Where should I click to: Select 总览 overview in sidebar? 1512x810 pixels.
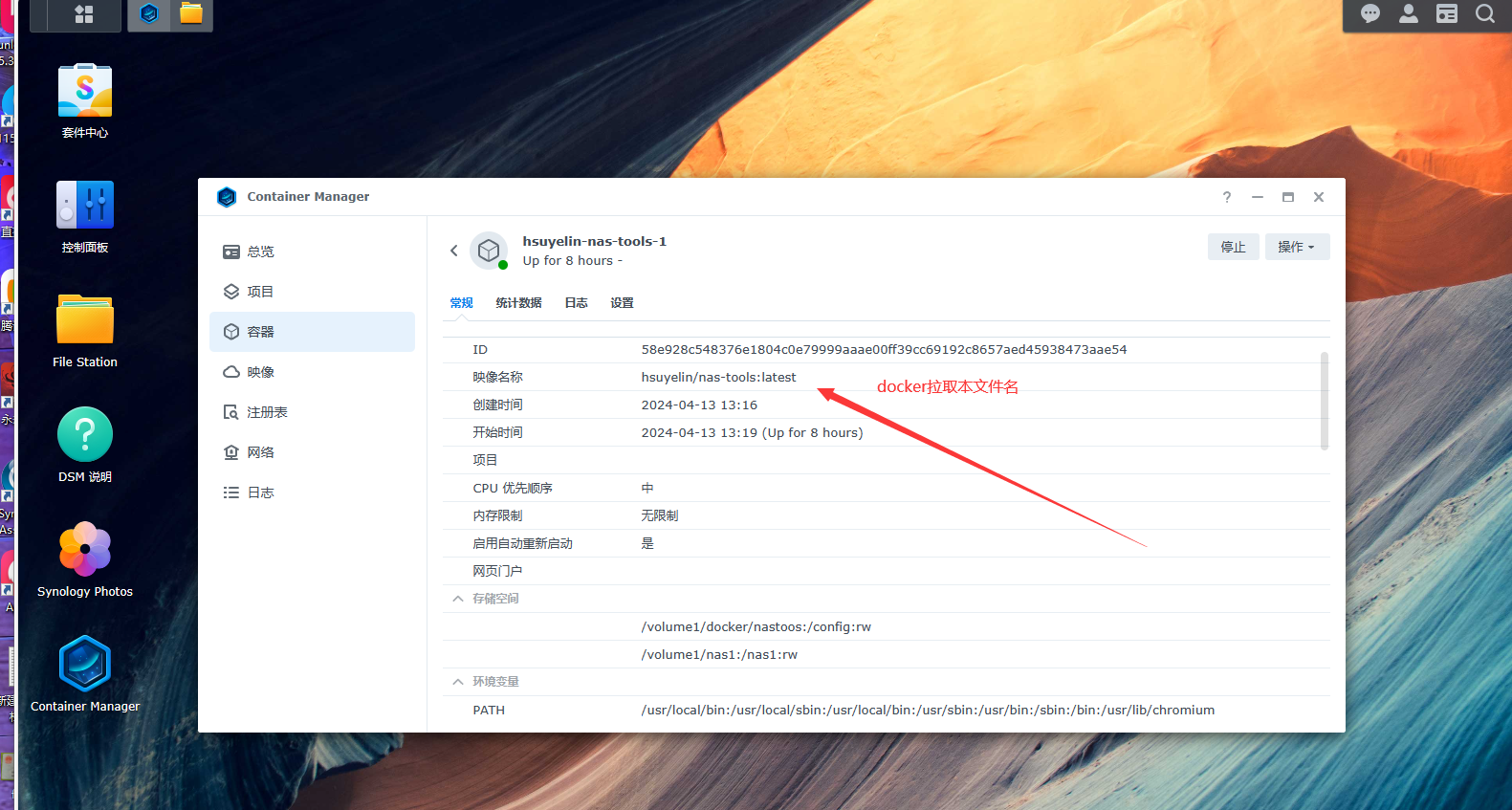(312, 252)
